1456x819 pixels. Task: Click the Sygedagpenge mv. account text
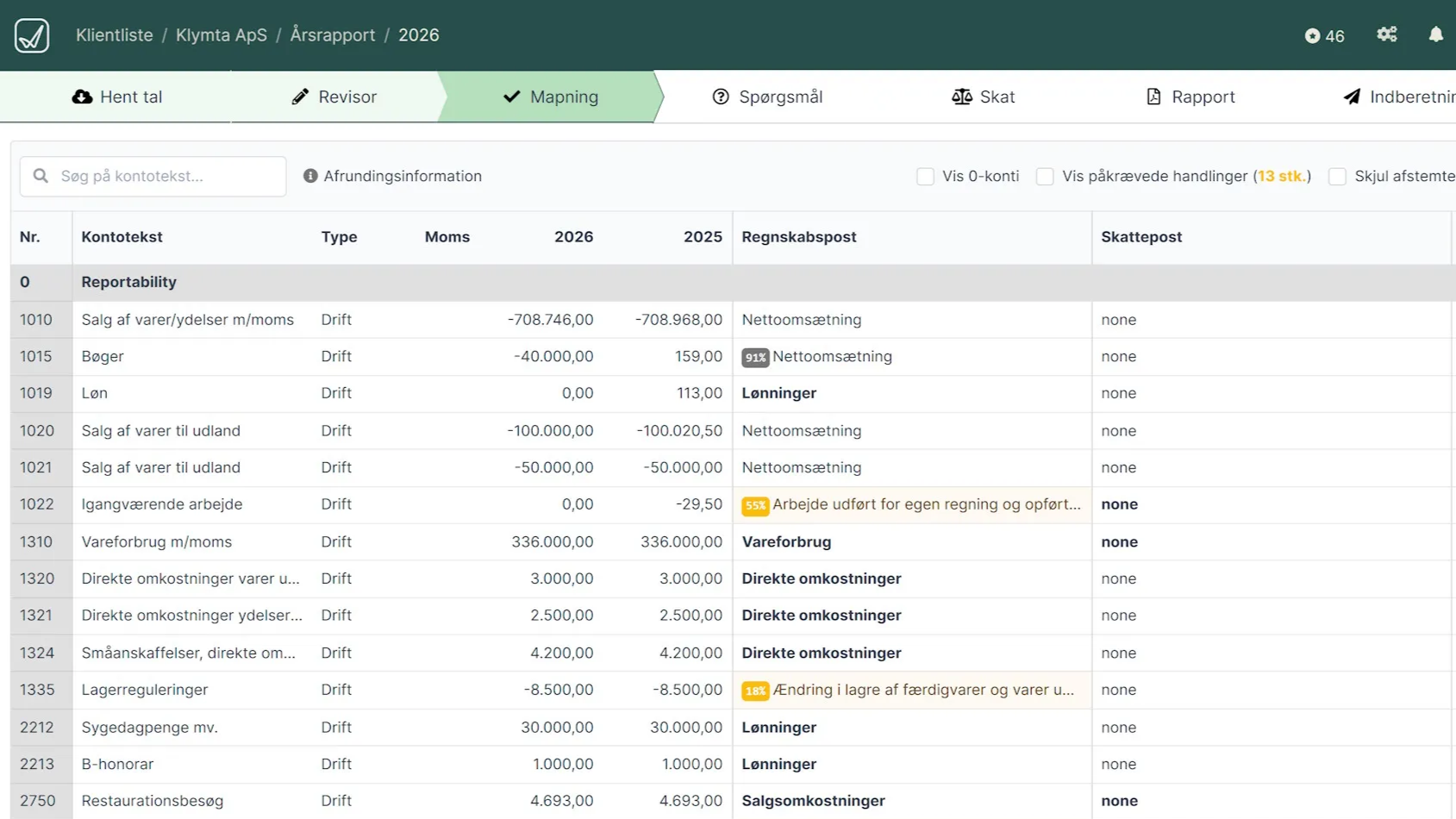click(150, 728)
